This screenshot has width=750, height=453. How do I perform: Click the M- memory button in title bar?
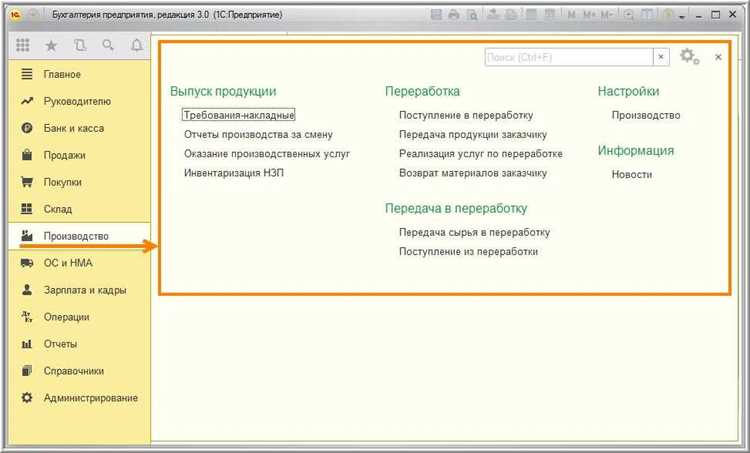(x=607, y=15)
